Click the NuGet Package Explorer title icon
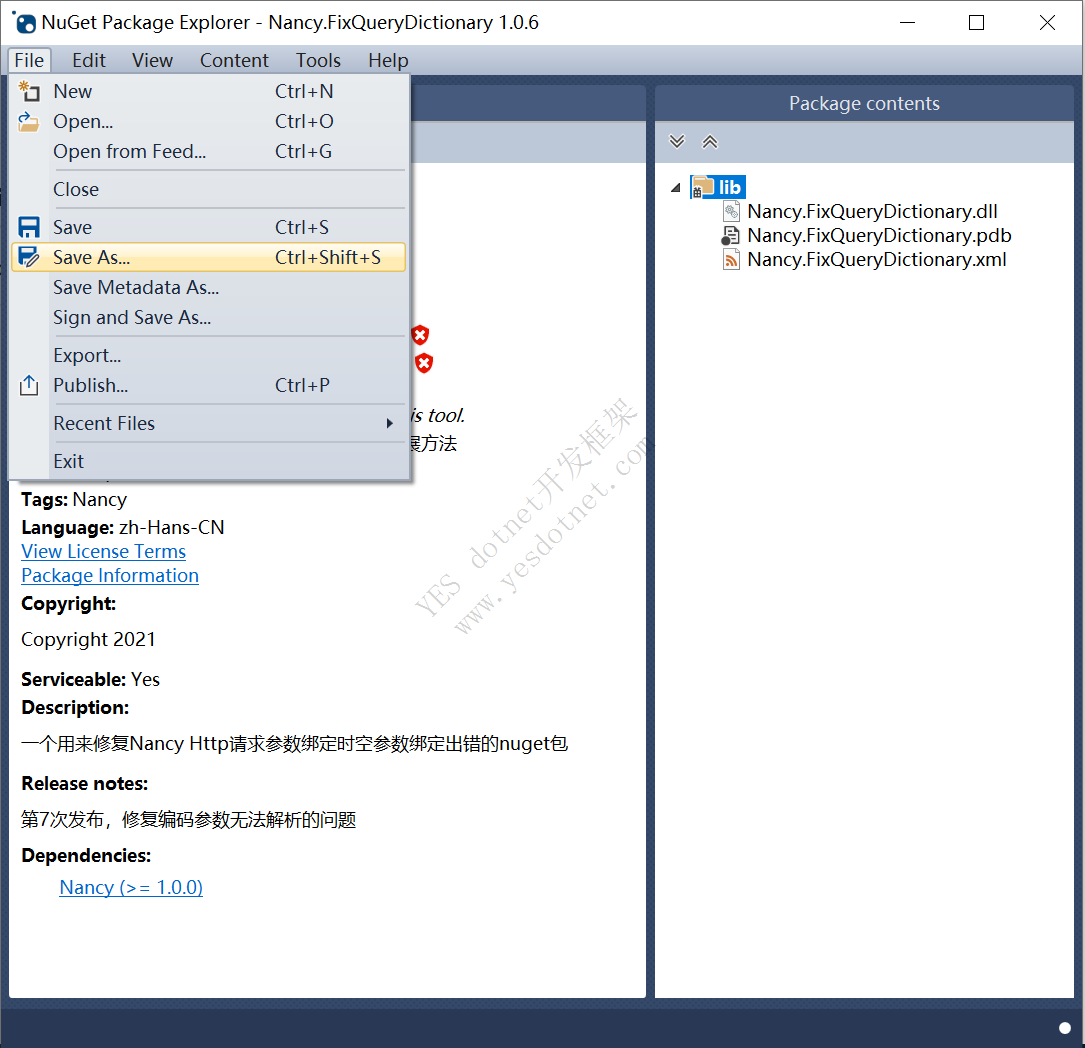The image size is (1085, 1048). [24, 23]
